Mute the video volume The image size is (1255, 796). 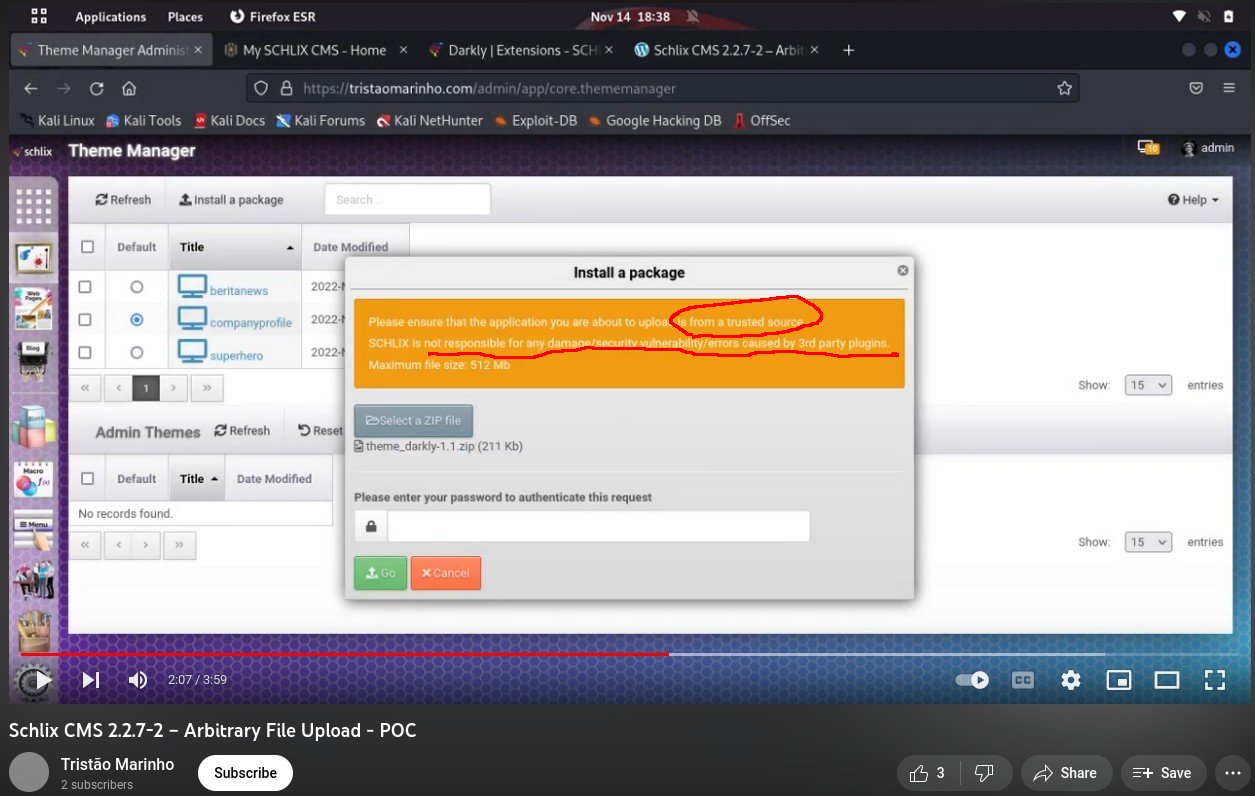138,680
